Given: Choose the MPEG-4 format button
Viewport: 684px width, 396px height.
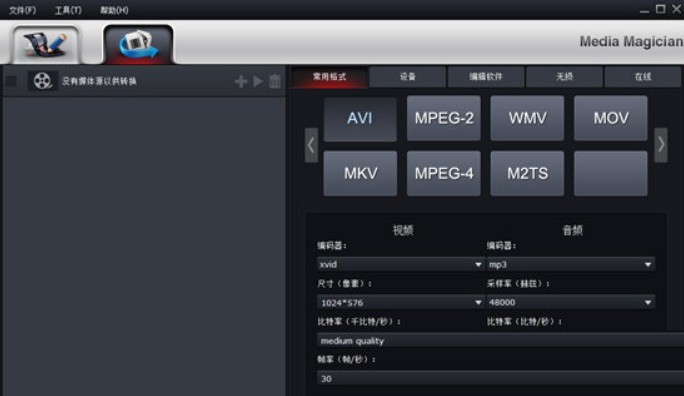Looking at the screenshot, I should click(444, 174).
